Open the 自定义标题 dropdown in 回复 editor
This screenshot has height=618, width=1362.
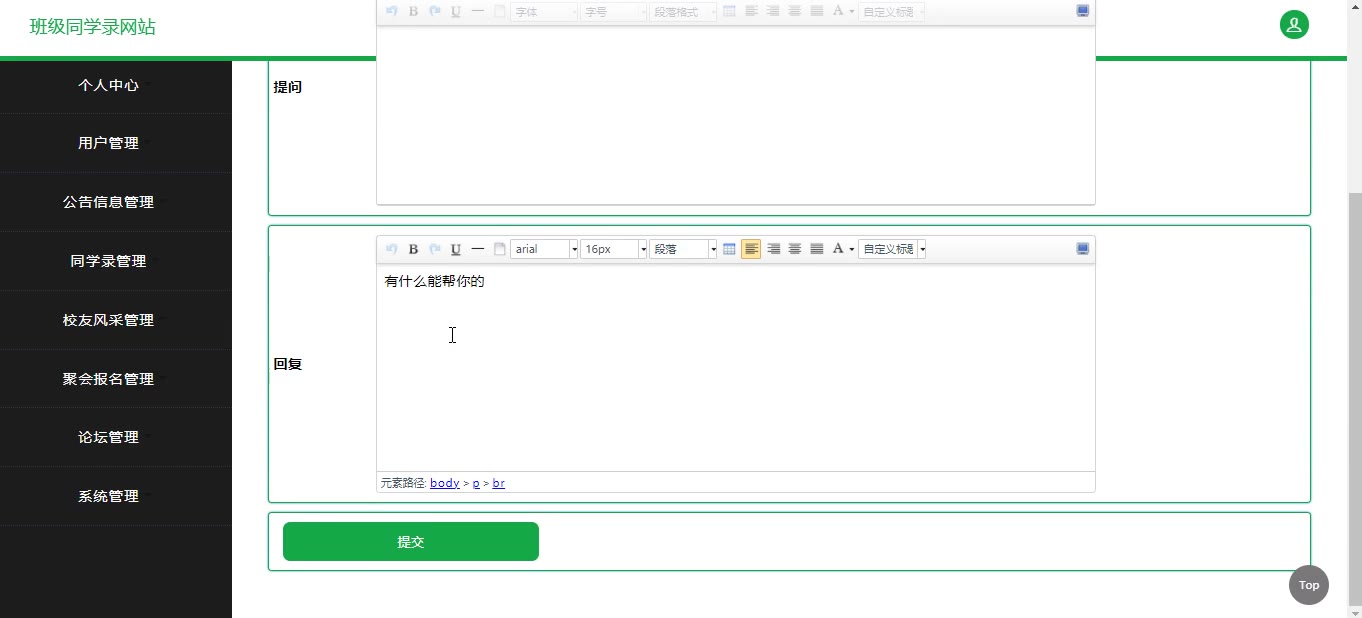click(892, 249)
